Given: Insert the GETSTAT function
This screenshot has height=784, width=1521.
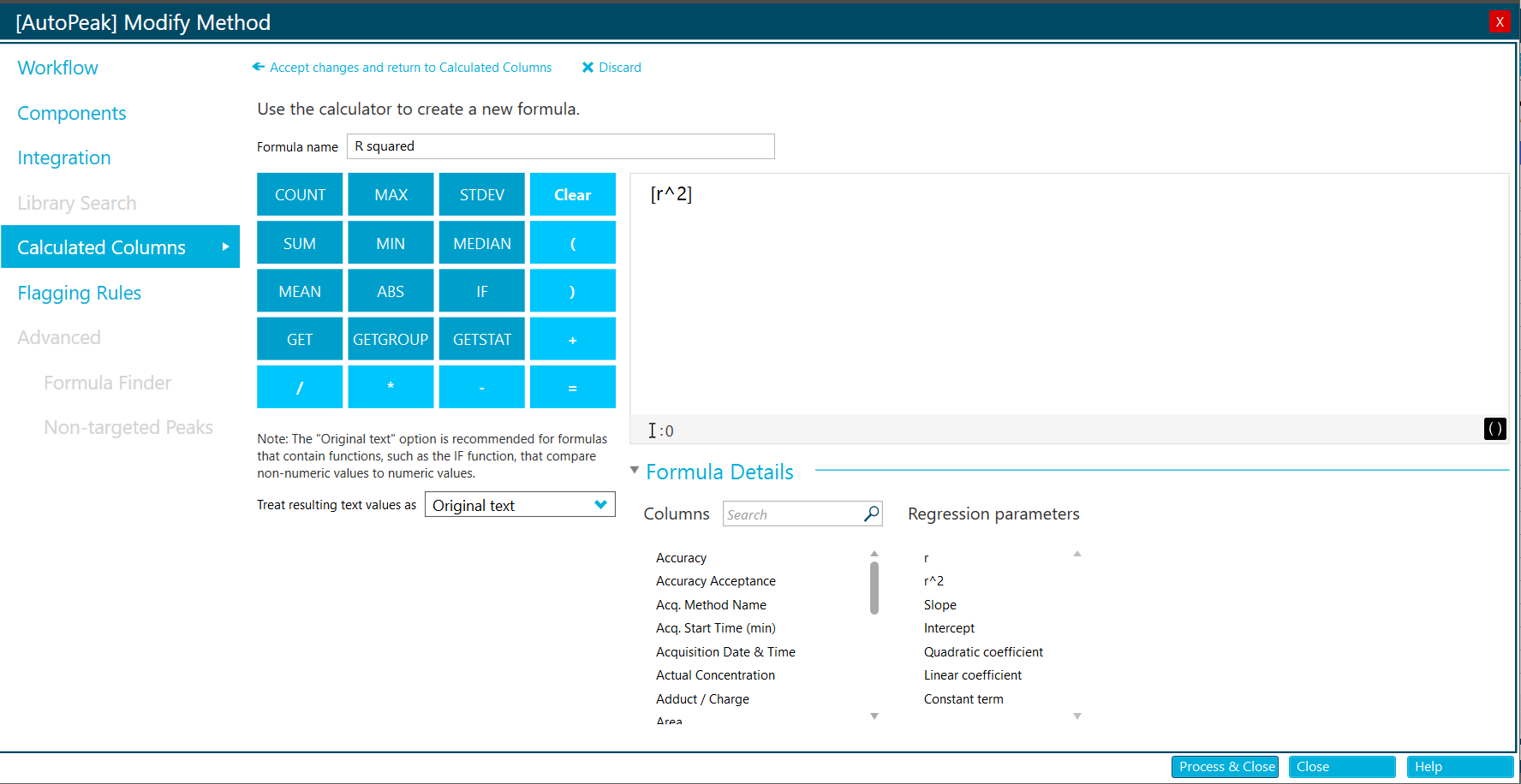Looking at the screenshot, I should click(x=481, y=339).
